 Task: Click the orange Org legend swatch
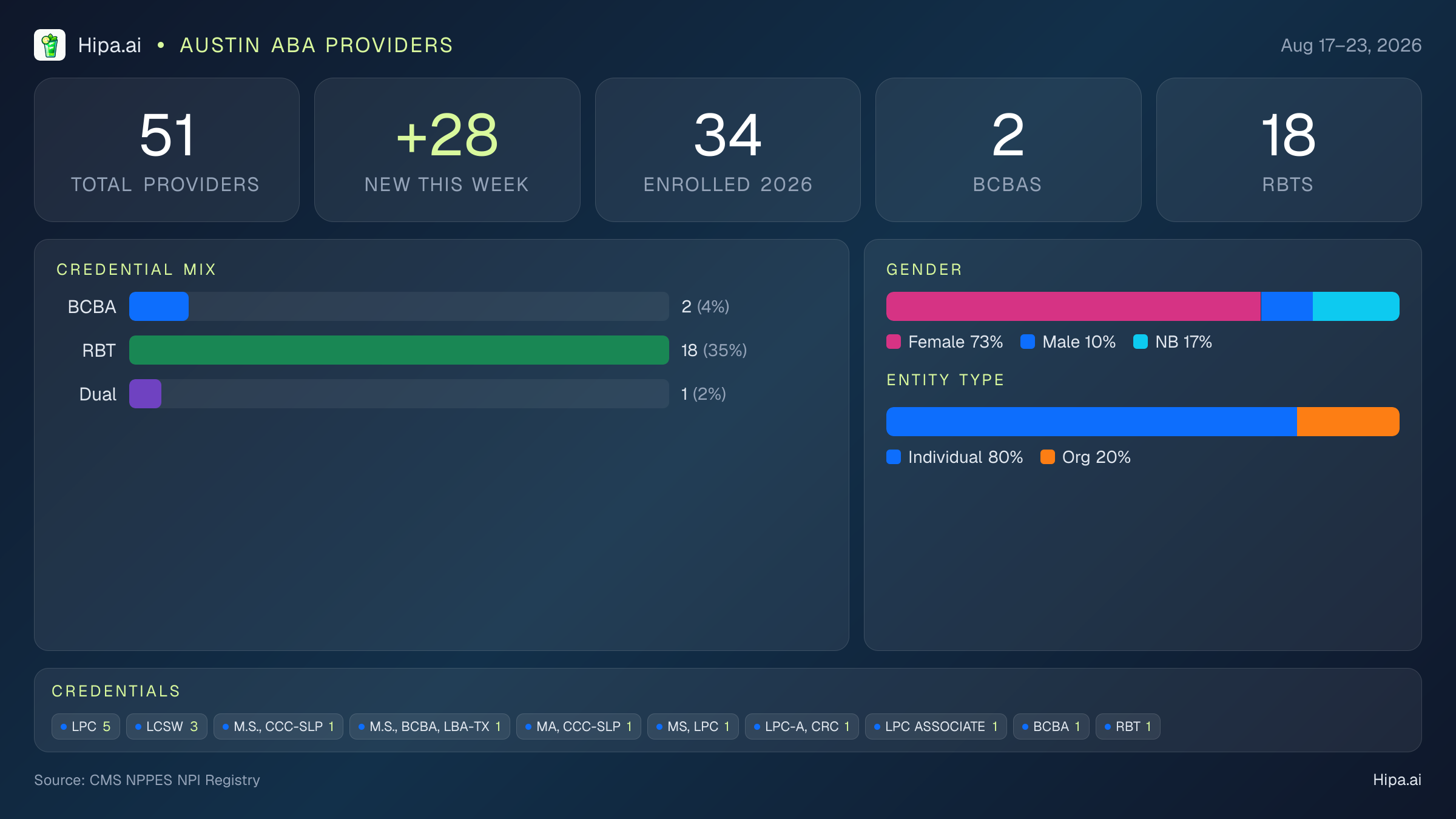click(1048, 457)
